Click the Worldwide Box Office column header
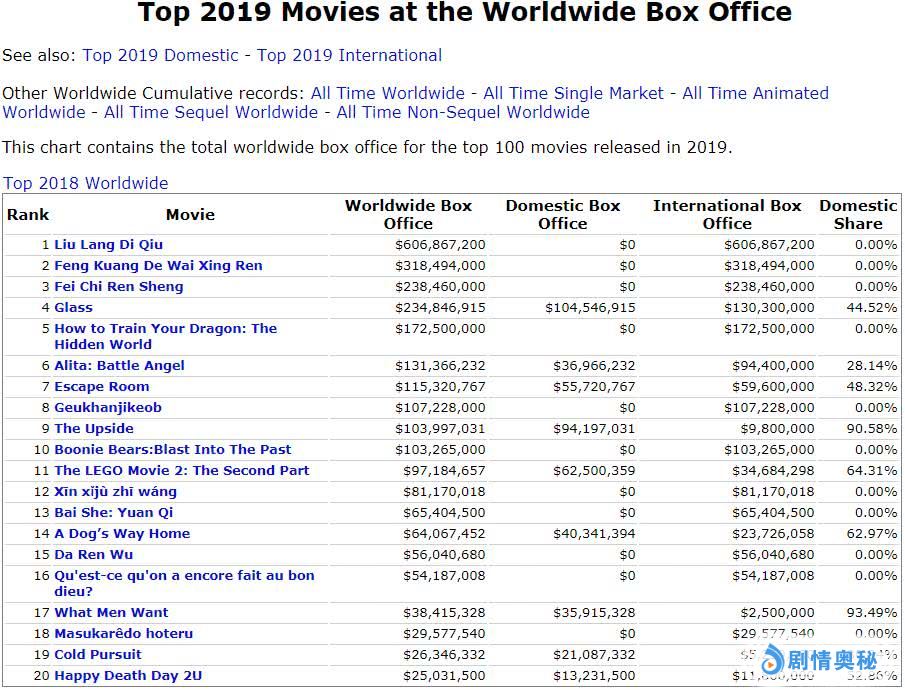 click(408, 214)
